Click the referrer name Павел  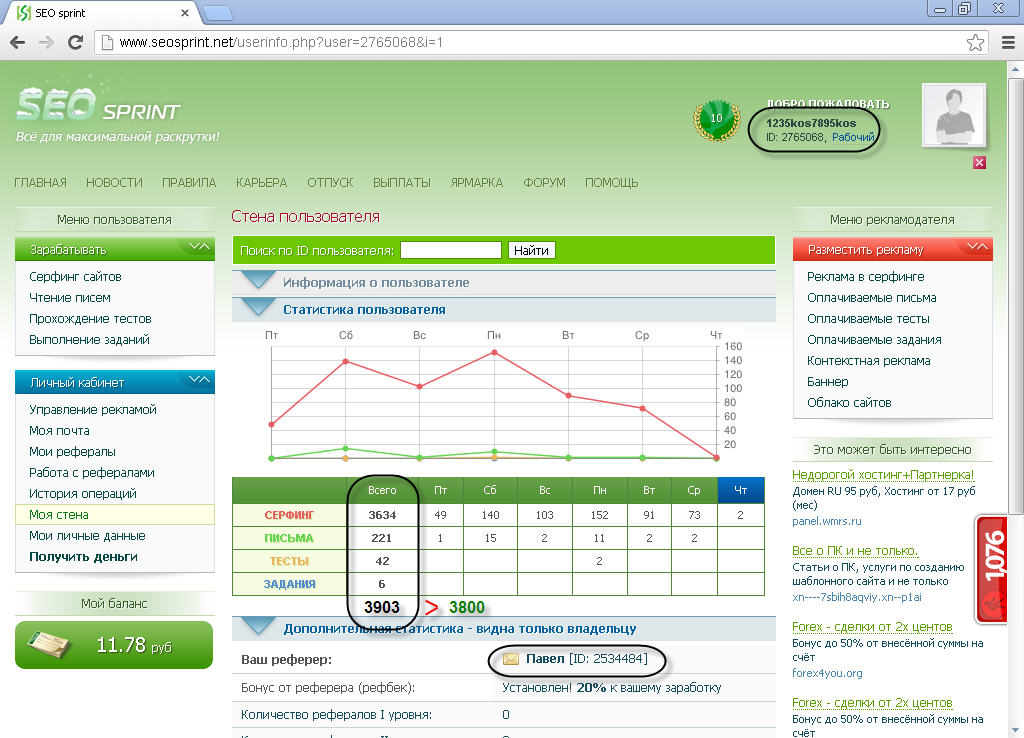(x=545, y=658)
